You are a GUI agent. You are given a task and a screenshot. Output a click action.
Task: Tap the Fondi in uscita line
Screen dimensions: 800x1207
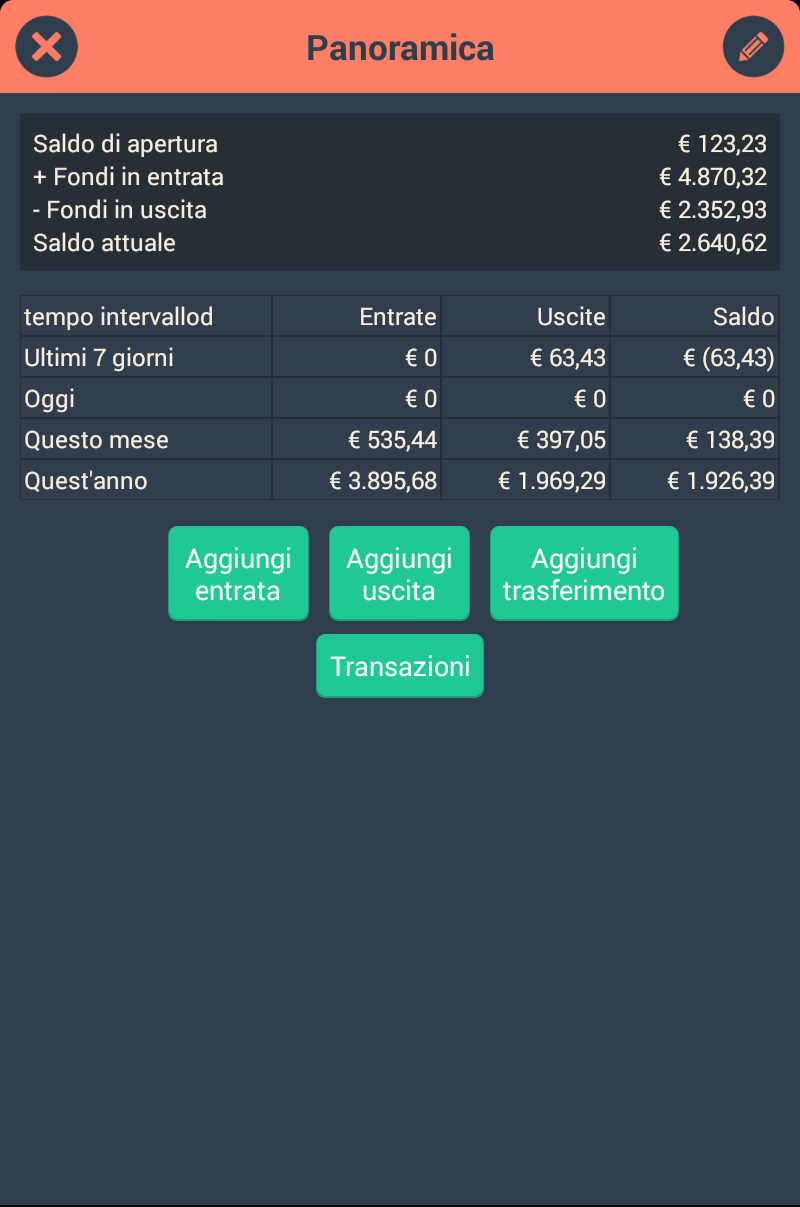(x=400, y=210)
